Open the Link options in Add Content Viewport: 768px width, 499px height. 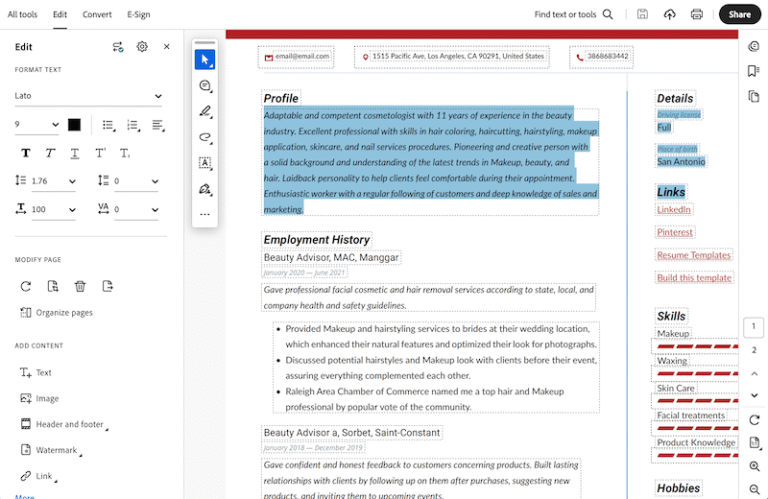38,476
